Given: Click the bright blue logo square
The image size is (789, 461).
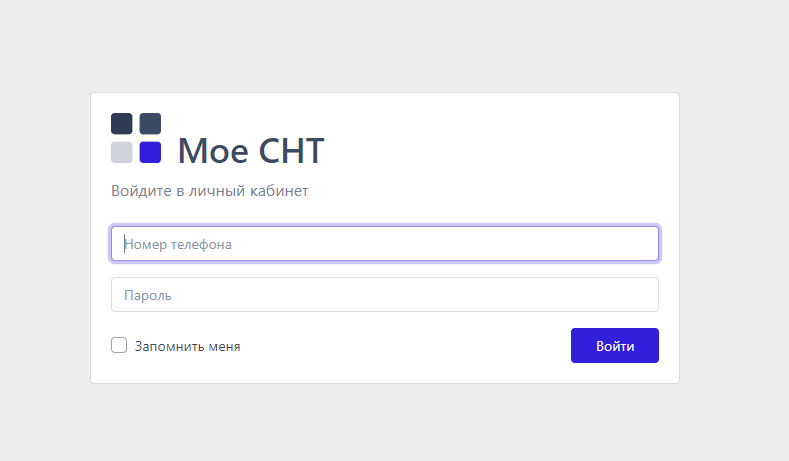Looking at the screenshot, I should (150, 152).
